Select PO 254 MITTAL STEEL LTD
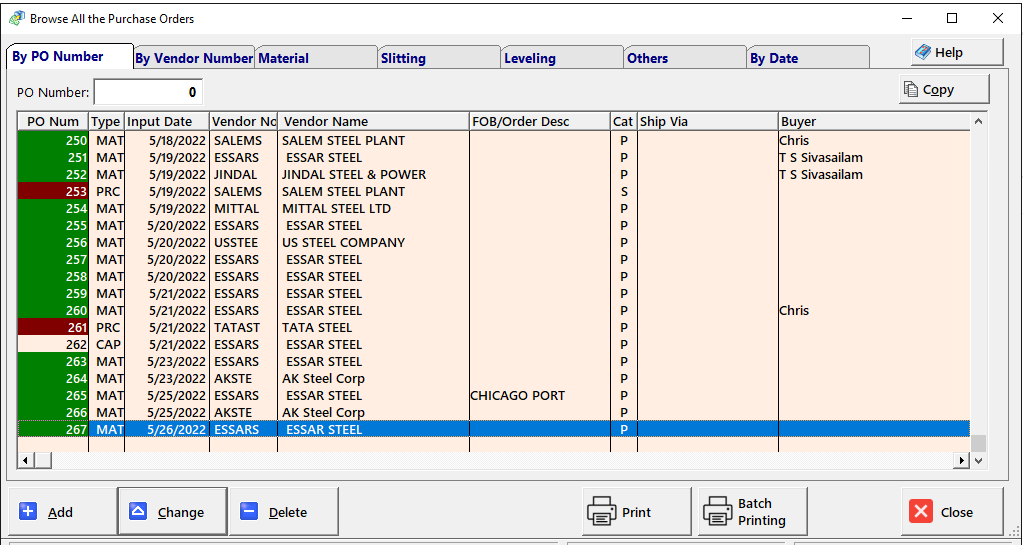Image resolution: width=1023 pixels, height=545 pixels. point(494,208)
